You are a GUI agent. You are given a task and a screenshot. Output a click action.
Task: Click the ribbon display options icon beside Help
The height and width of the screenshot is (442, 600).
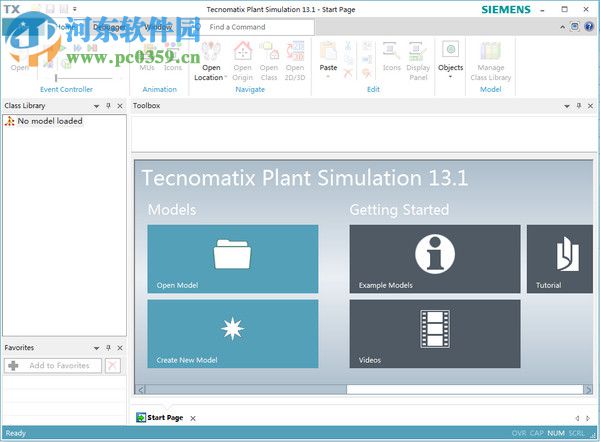coord(574,26)
